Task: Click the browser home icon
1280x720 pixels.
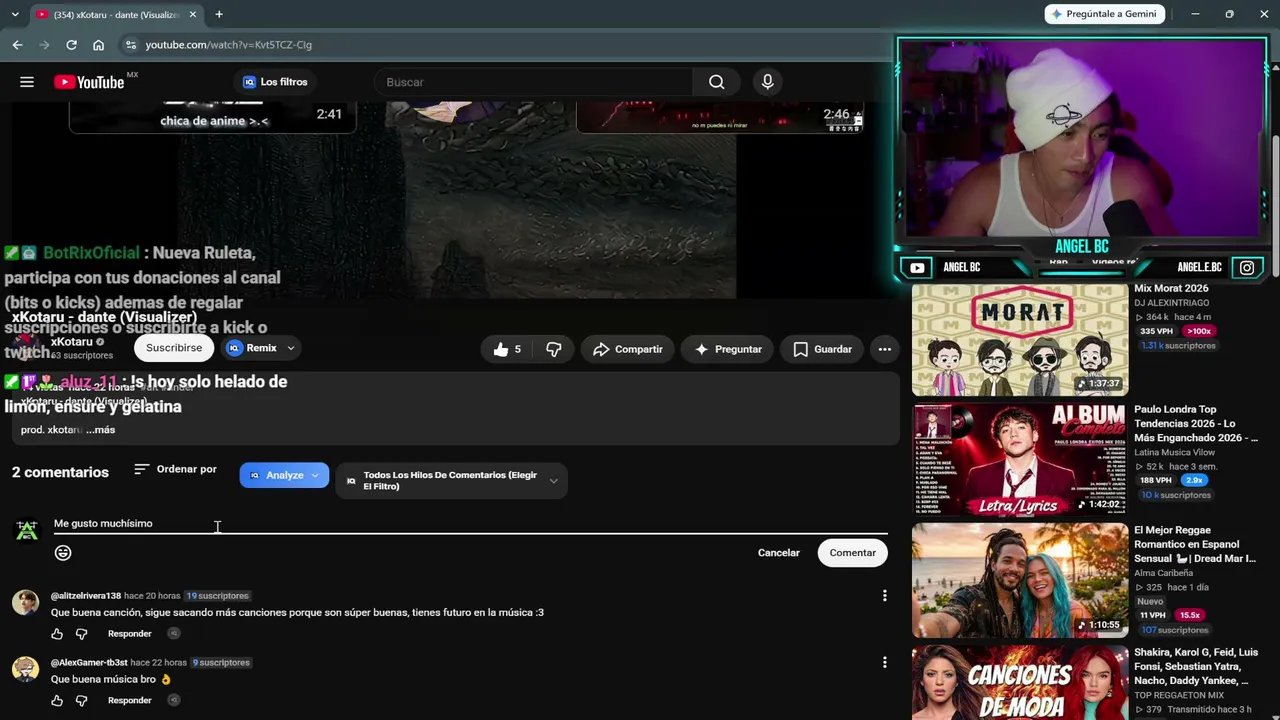Action: [x=98, y=45]
